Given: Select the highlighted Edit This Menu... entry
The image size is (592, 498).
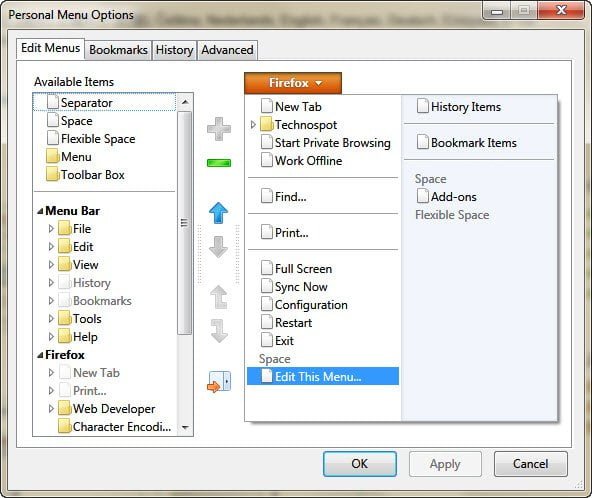Looking at the screenshot, I should [323, 376].
